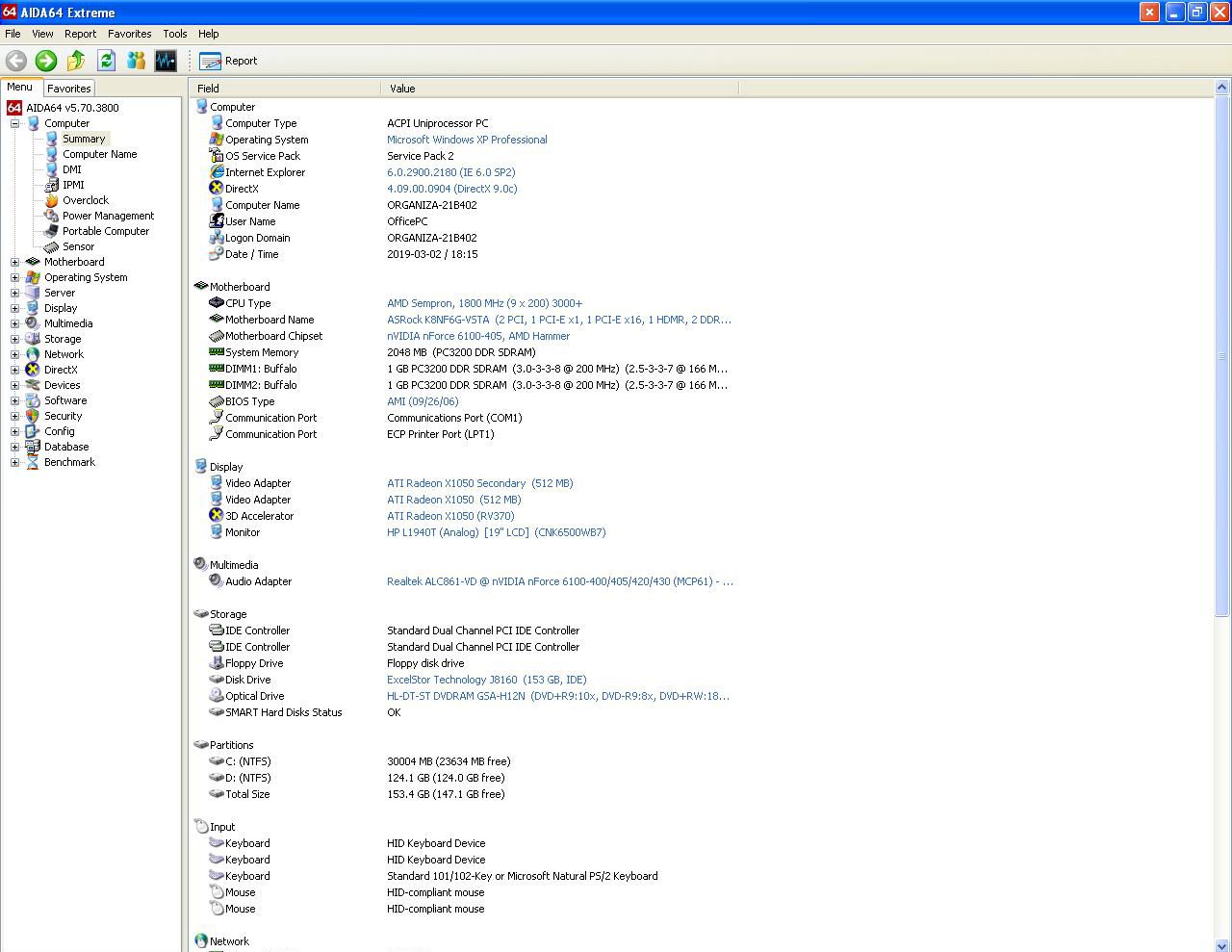This screenshot has height=952, width=1232.
Task: Open Microsoft Windows XP Professional link
Action: [467, 140]
